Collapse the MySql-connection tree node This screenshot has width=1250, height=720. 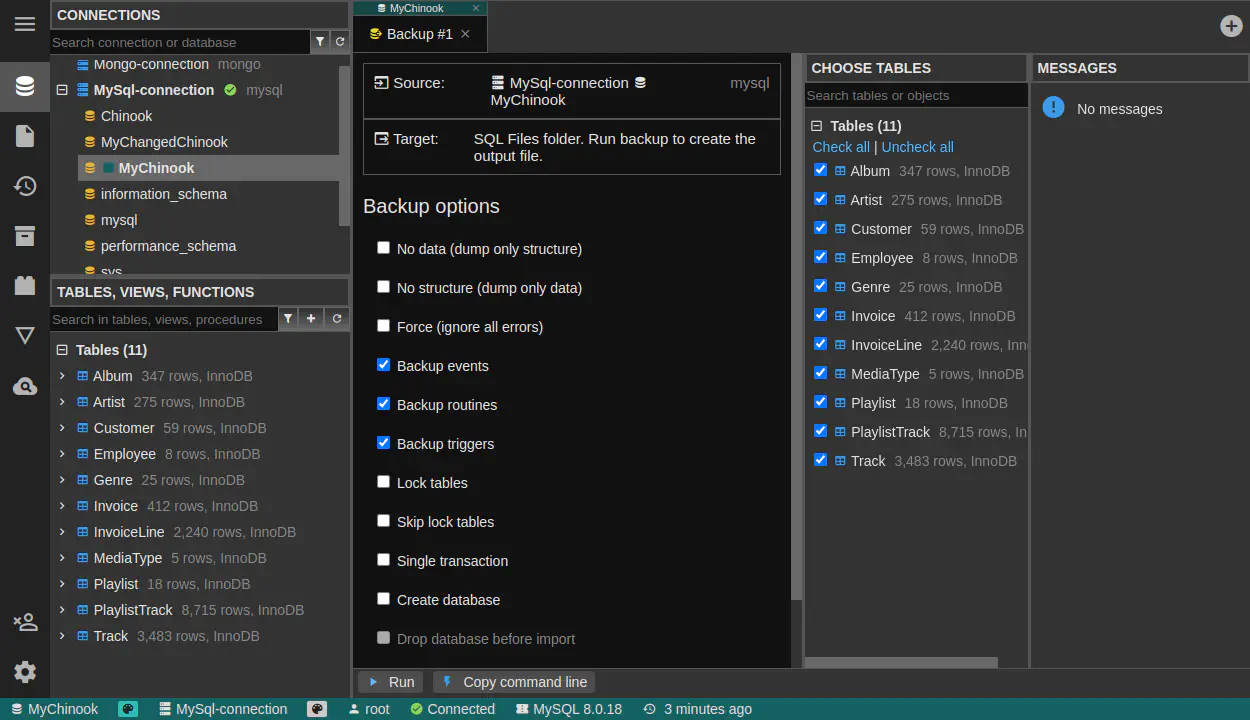click(62, 90)
